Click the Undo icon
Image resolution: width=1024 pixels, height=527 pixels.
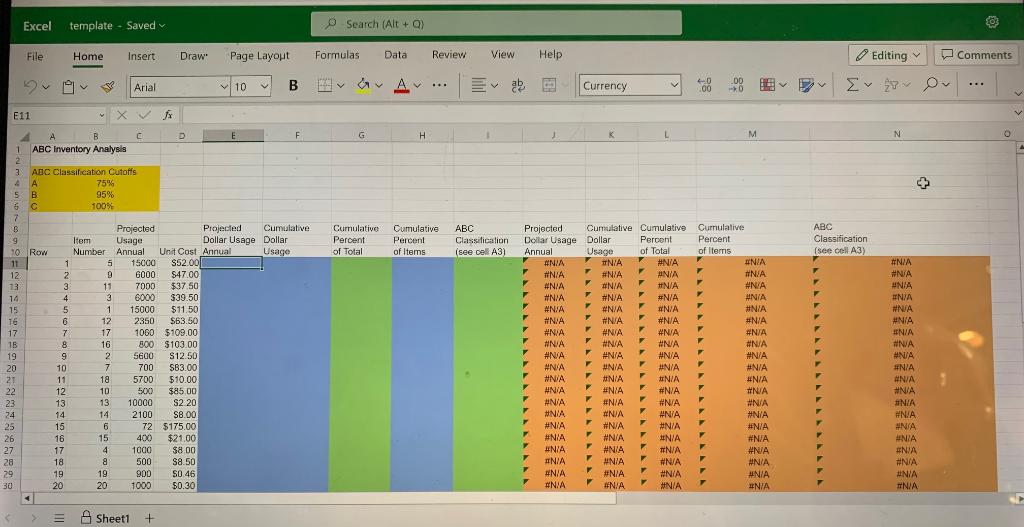point(29,87)
